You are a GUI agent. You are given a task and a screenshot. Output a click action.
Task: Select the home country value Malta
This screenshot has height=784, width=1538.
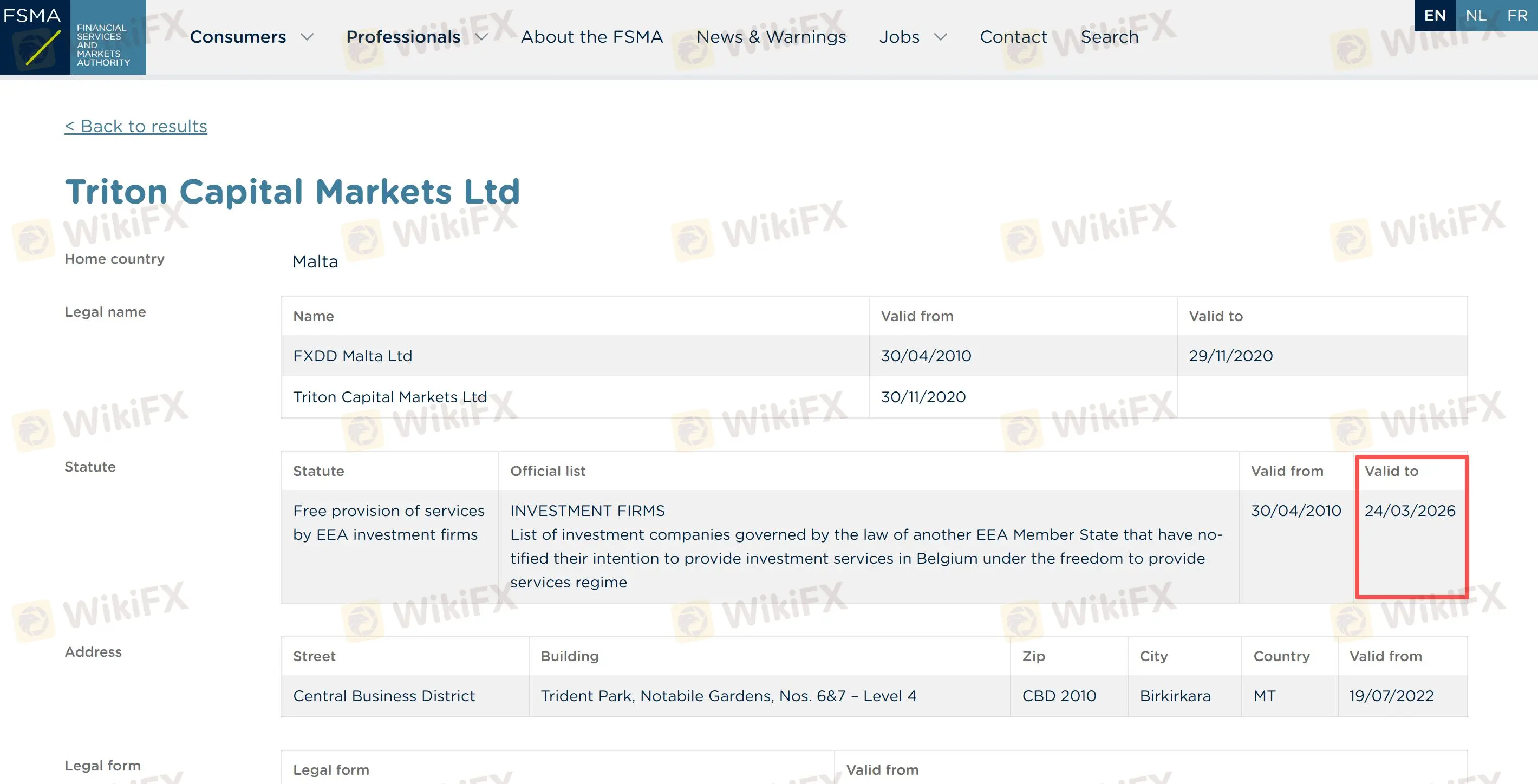tap(315, 262)
